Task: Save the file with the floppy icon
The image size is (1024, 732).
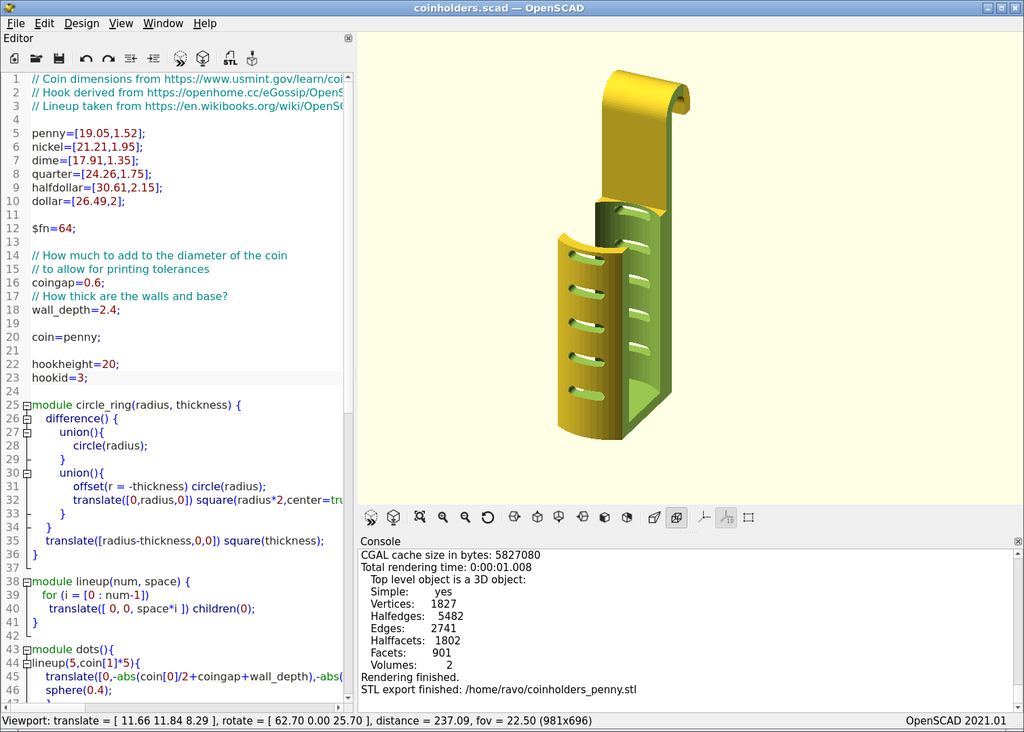Action: (x=59, y=59)
